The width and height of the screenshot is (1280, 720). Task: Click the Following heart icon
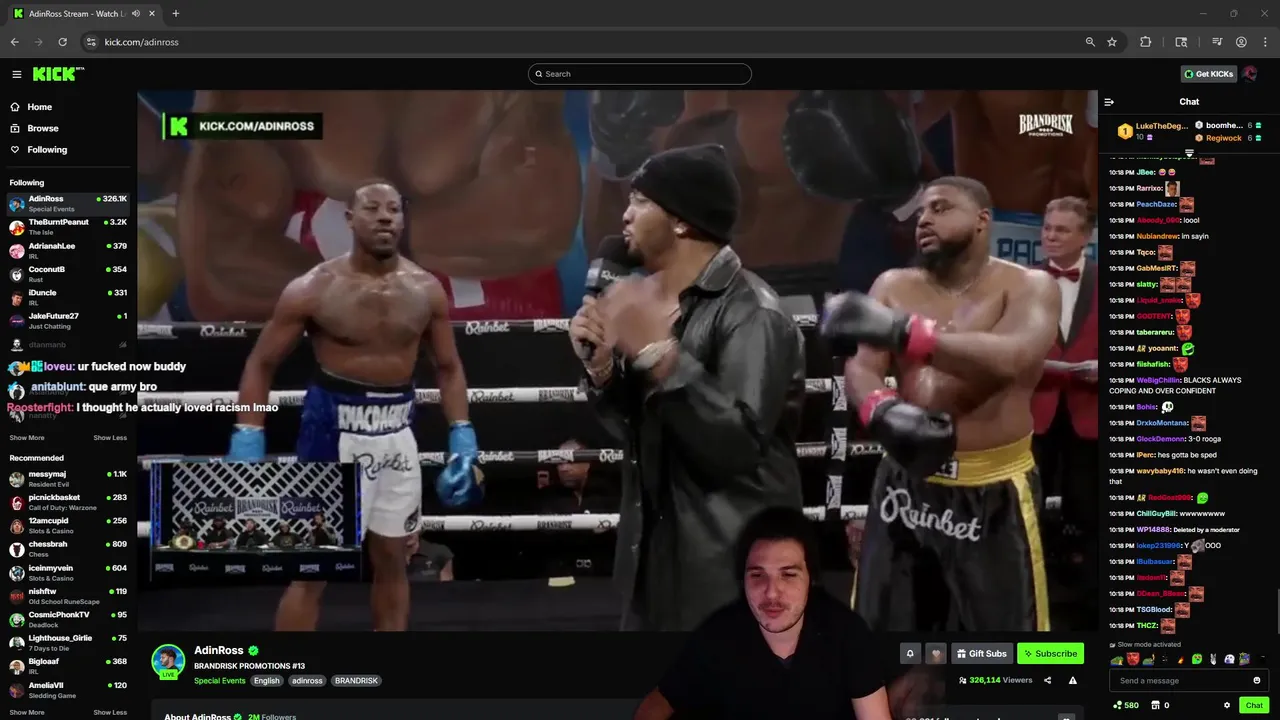15,150
